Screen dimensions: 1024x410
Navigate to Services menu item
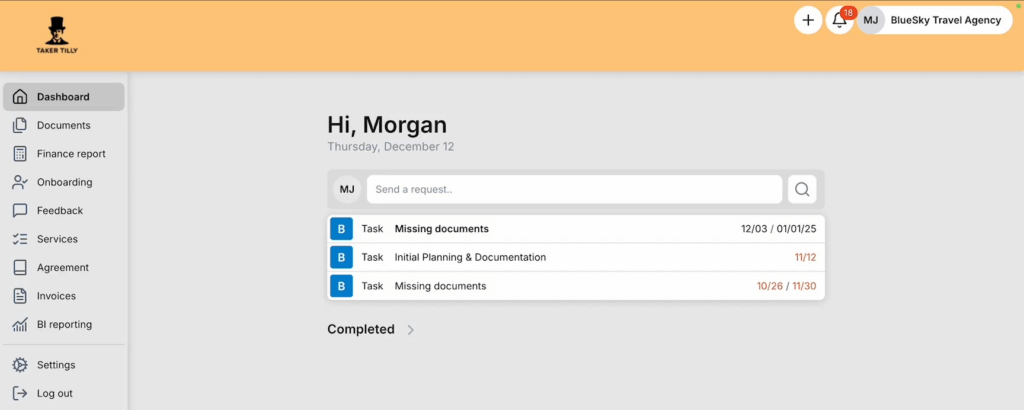[57, 239]
